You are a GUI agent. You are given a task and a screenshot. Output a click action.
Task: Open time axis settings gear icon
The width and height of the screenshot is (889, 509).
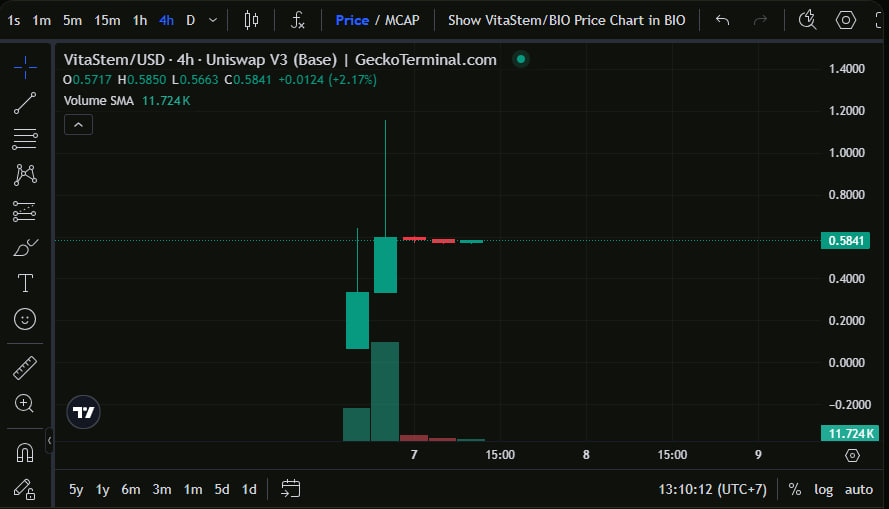click(852, 455)
